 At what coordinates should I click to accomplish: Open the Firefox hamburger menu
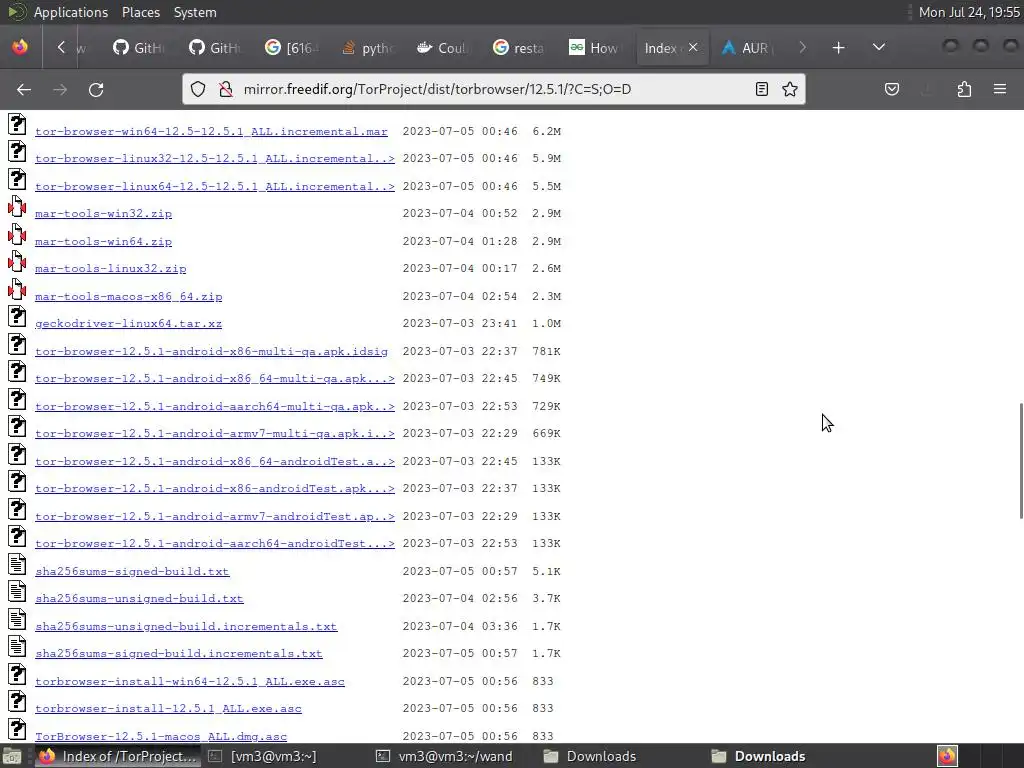(1000, 89)
